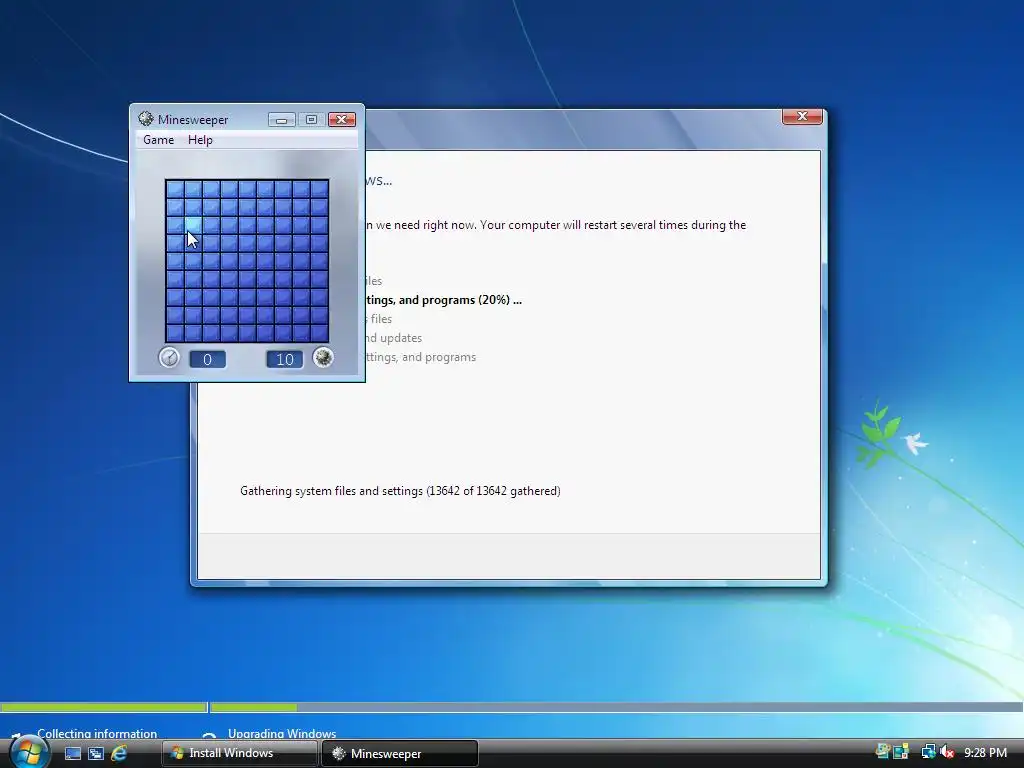Click the Windows Sidebar tray icon
This screenshot has width=1024, height=768.
pyautogui.click(x=902, y=752)
